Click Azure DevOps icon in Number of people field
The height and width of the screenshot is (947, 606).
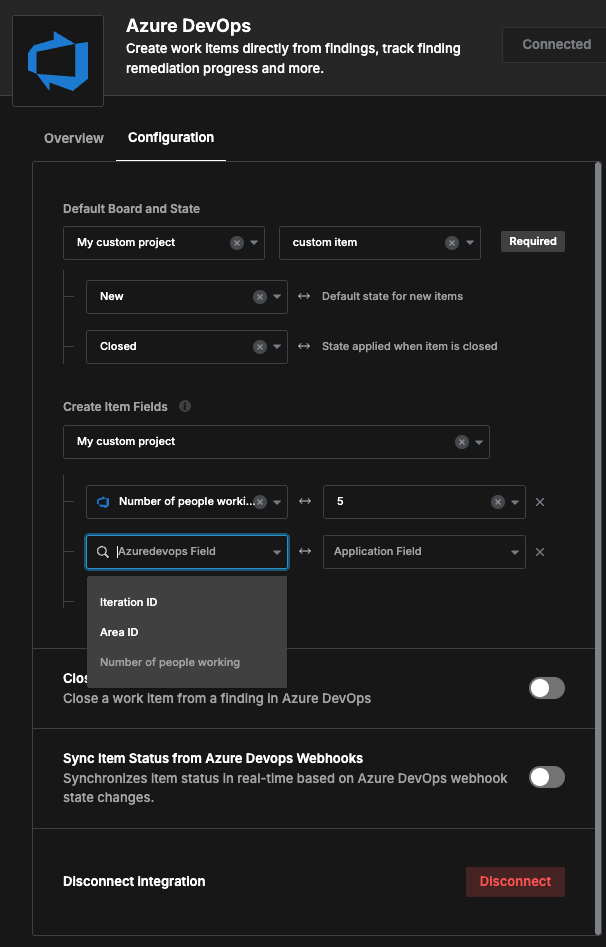103,502
